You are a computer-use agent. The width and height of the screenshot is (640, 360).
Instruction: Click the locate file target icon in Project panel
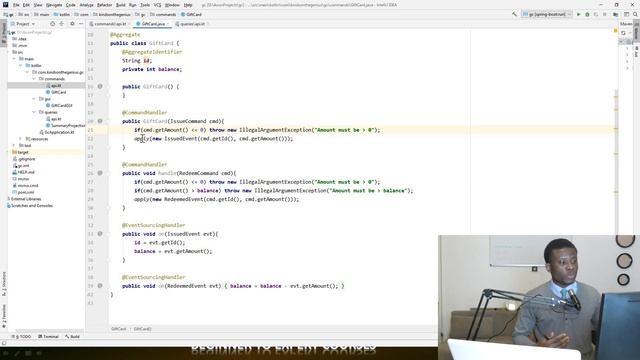[52, 24]
